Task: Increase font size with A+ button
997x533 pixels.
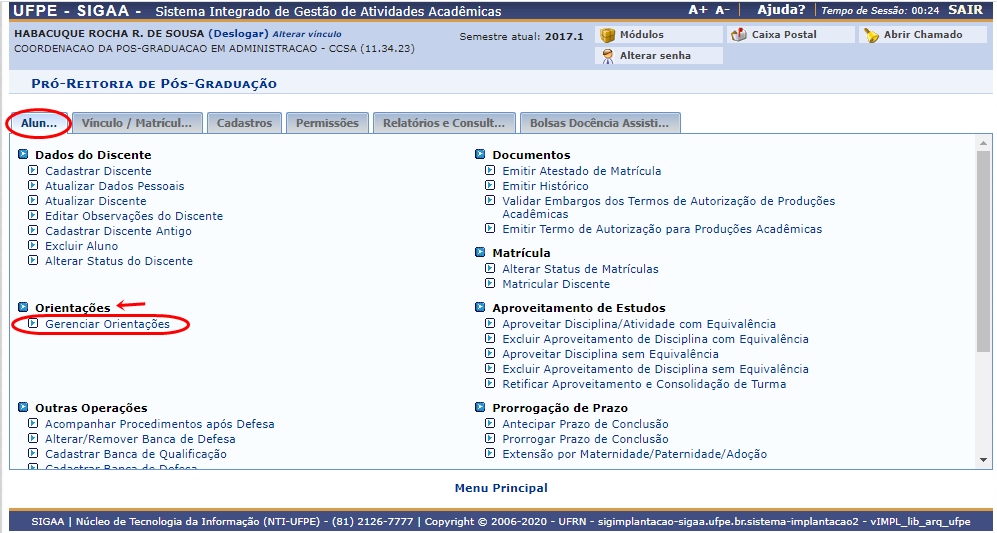Action: click(698, 10)
